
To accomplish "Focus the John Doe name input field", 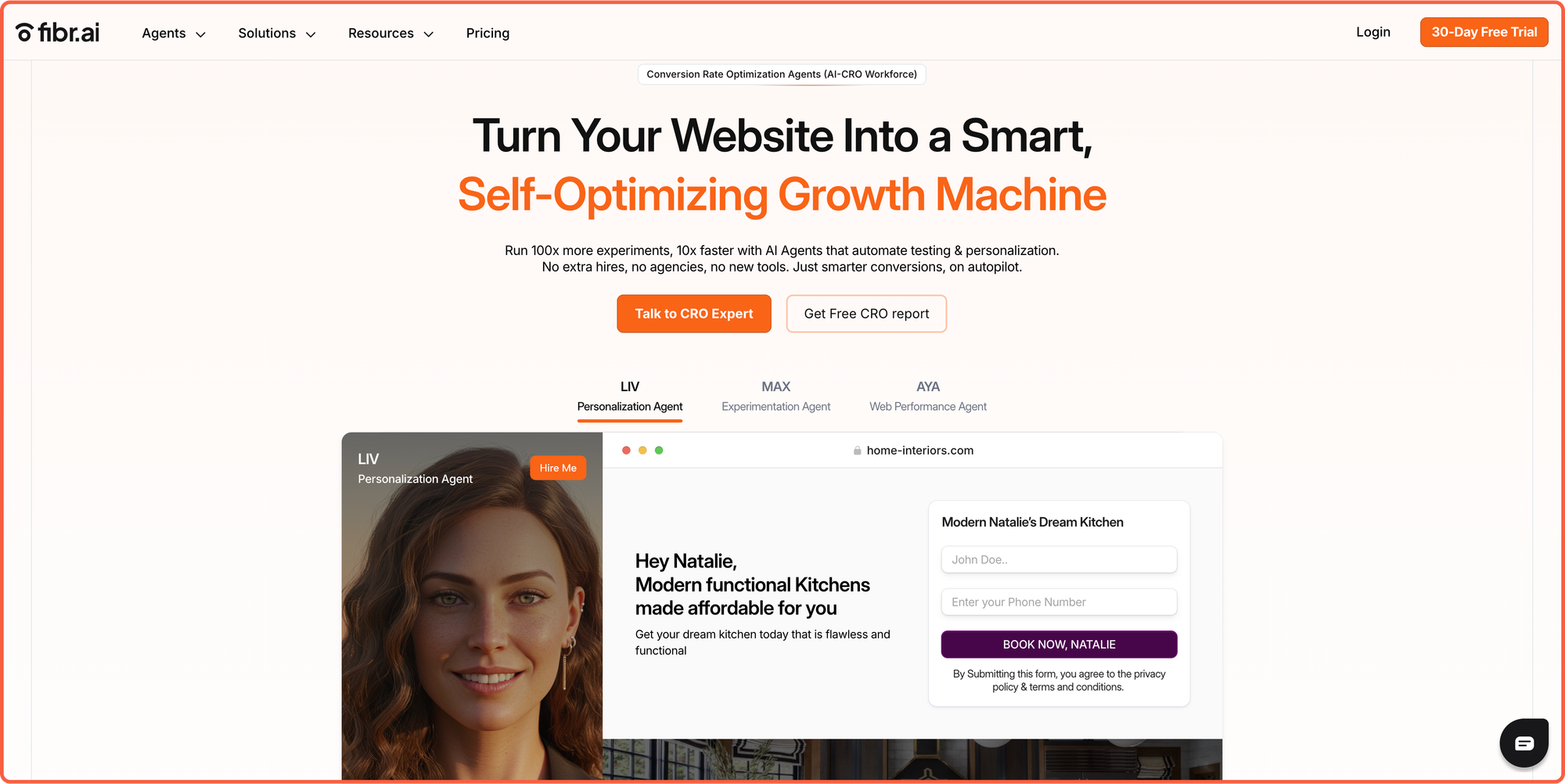I will [x=1059, y=559].
